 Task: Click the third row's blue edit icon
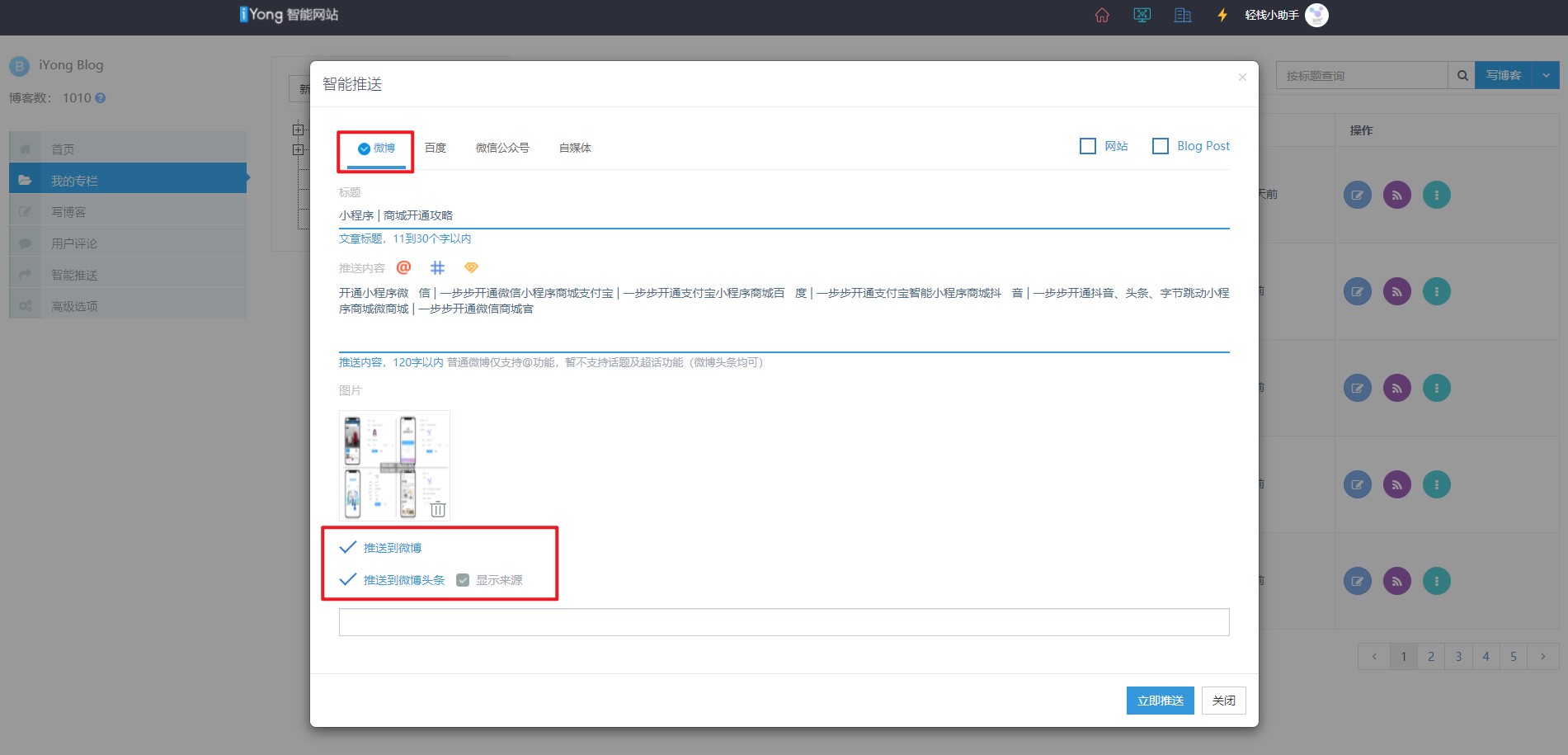click(1358, 388)
